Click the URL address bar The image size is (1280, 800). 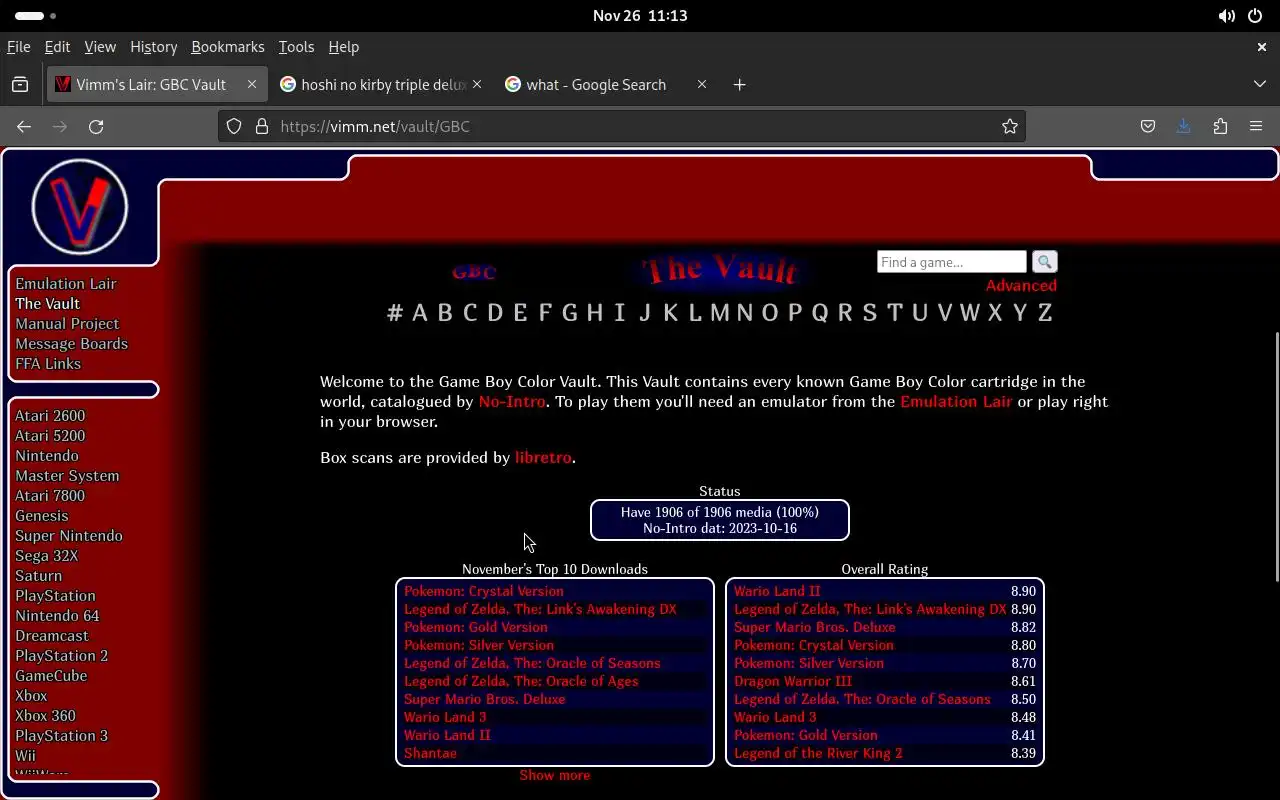pyautogui.click(x=620, y=126)
